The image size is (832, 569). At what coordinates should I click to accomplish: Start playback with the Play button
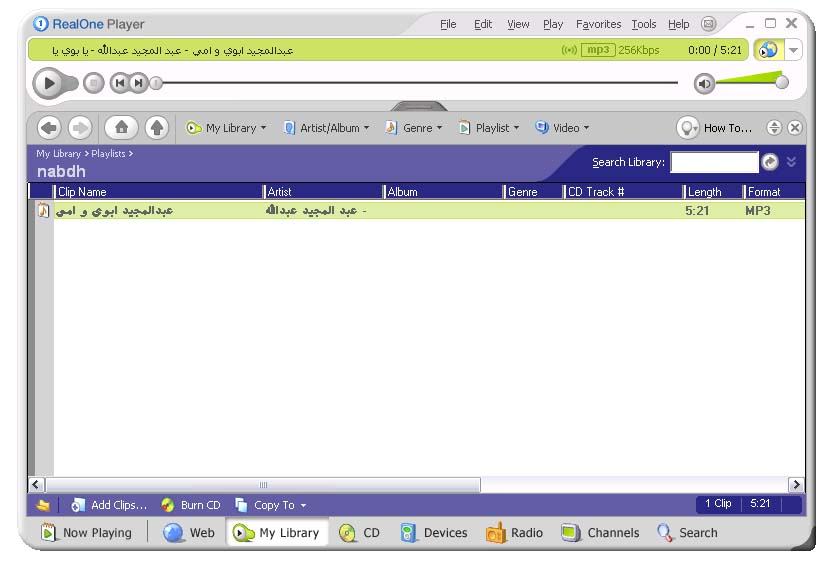49,83
